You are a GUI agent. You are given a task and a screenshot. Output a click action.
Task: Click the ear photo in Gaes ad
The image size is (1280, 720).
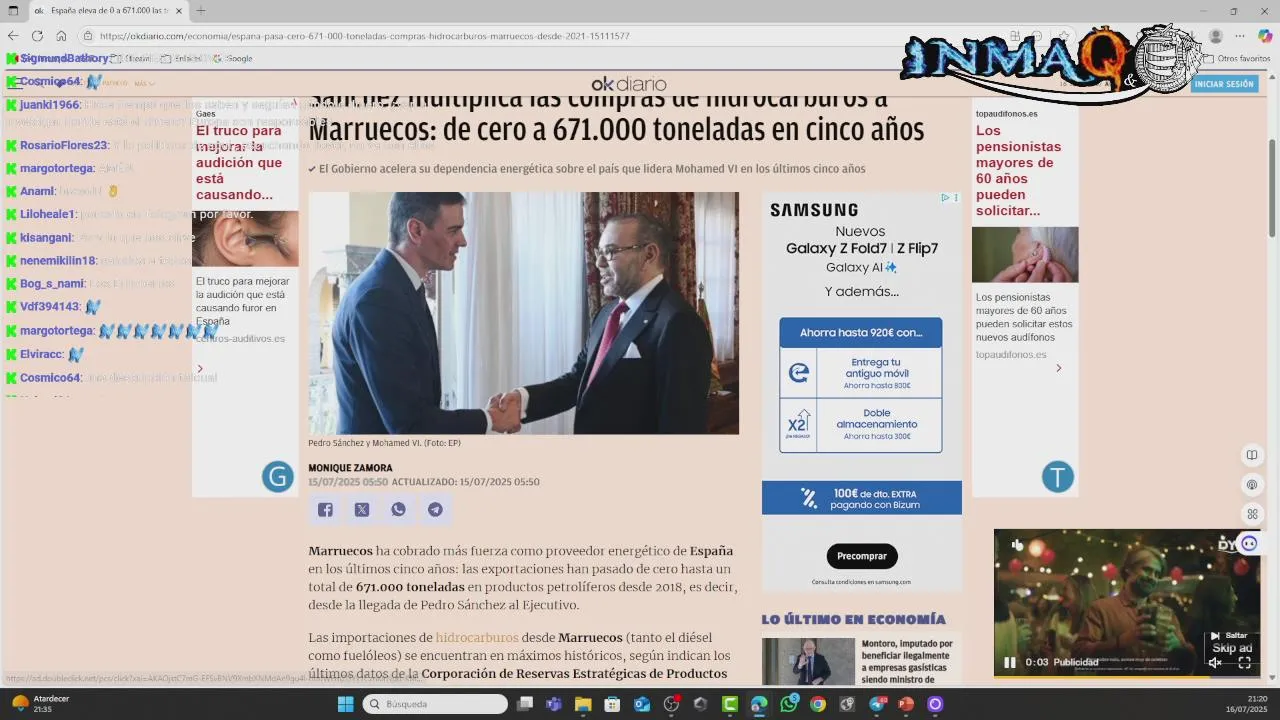click(x=245, y=238)
